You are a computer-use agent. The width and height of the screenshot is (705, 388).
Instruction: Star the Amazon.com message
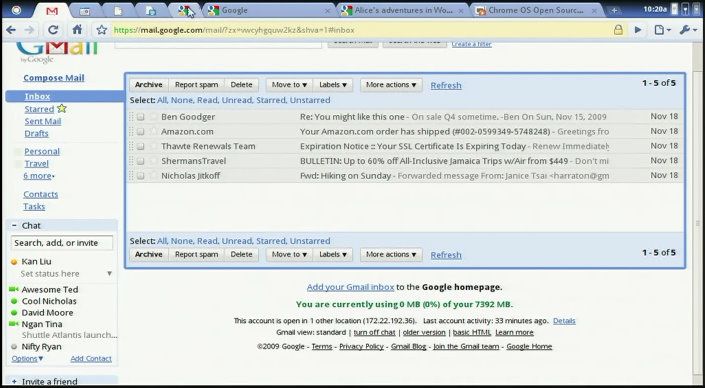coord(154,131)
